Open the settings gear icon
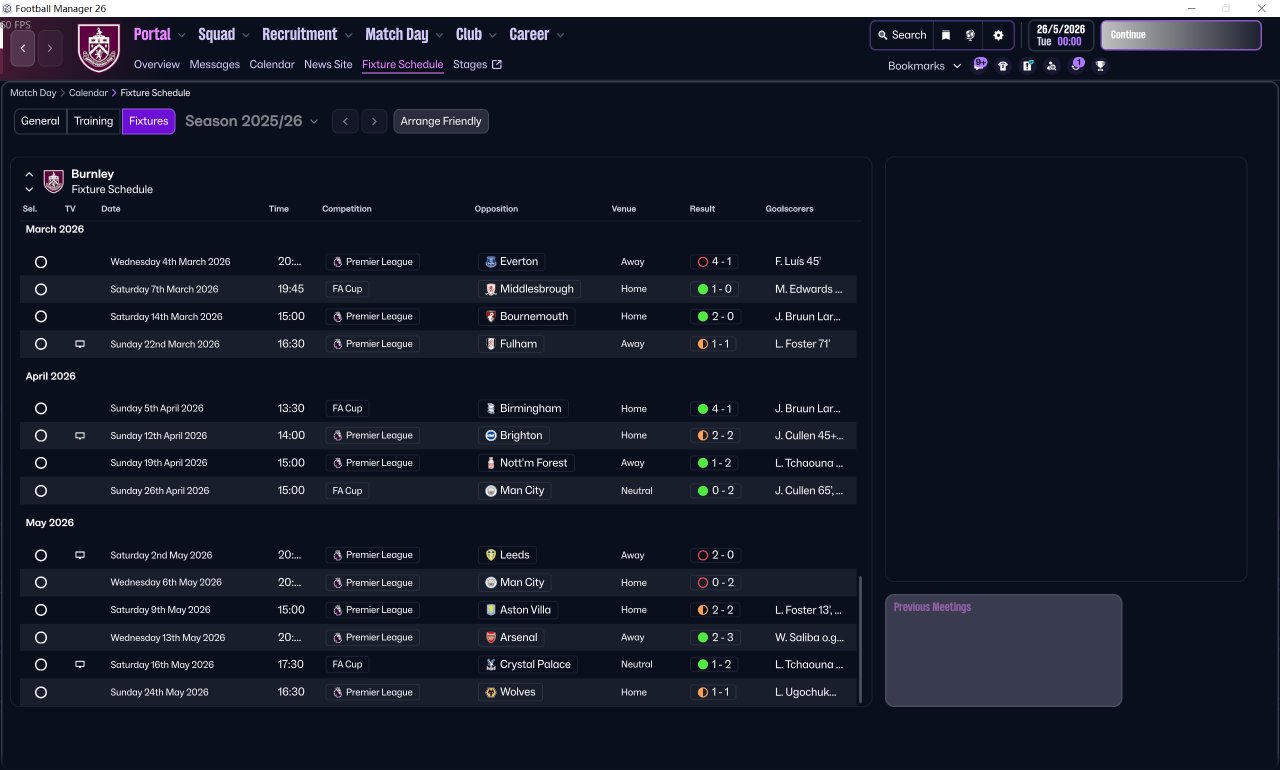Viewport: 1280px width, 770px height. (x=998, y=35)
